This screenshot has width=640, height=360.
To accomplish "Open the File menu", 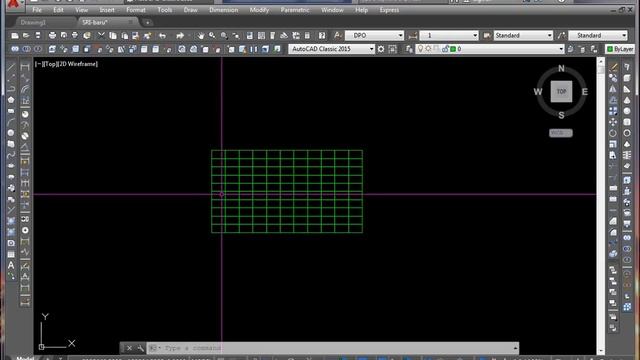I will coord(37,10).
